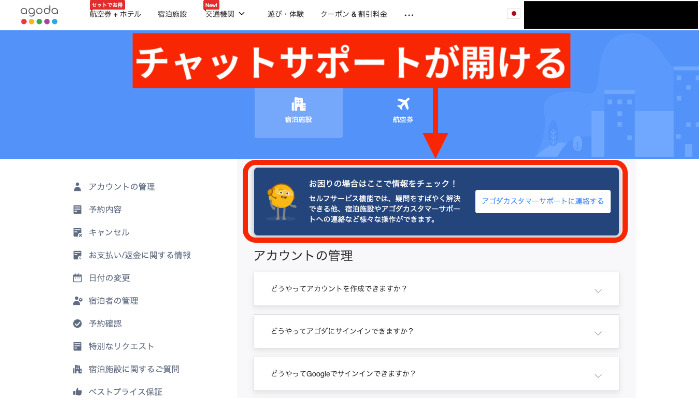Click chevron on アカウントを作成 FAQ row

[x=598, y=291]
